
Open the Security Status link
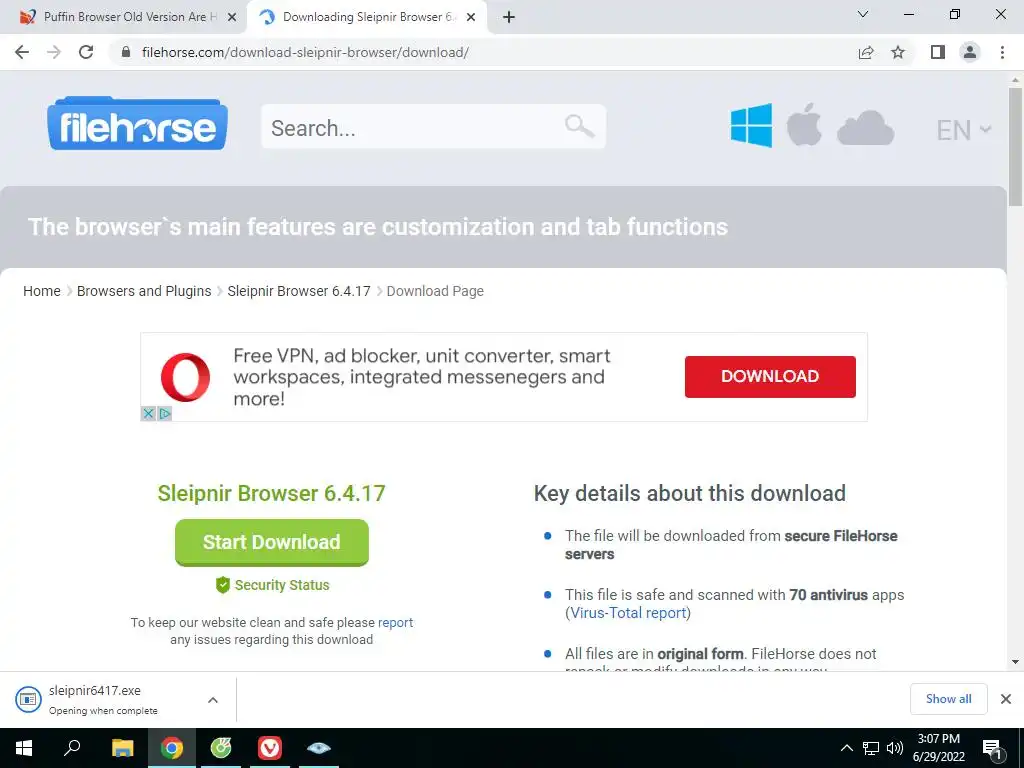[x=273, y=585]
